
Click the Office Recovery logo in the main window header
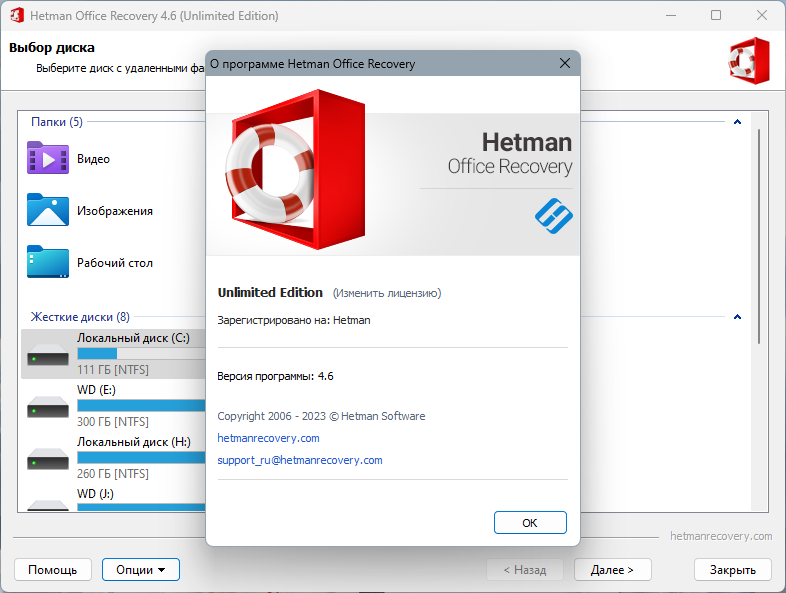tap(749, 60)
